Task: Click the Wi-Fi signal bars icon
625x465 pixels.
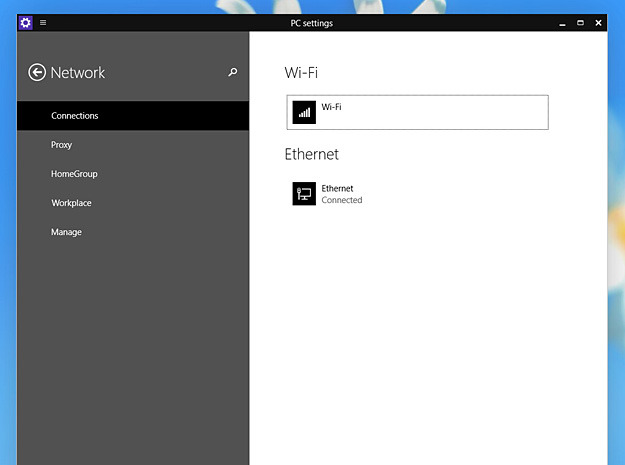Action: click(304, 112)
